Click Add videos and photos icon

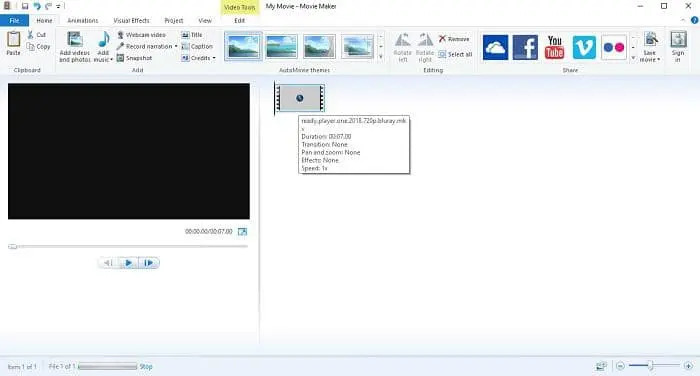[75, 39]
